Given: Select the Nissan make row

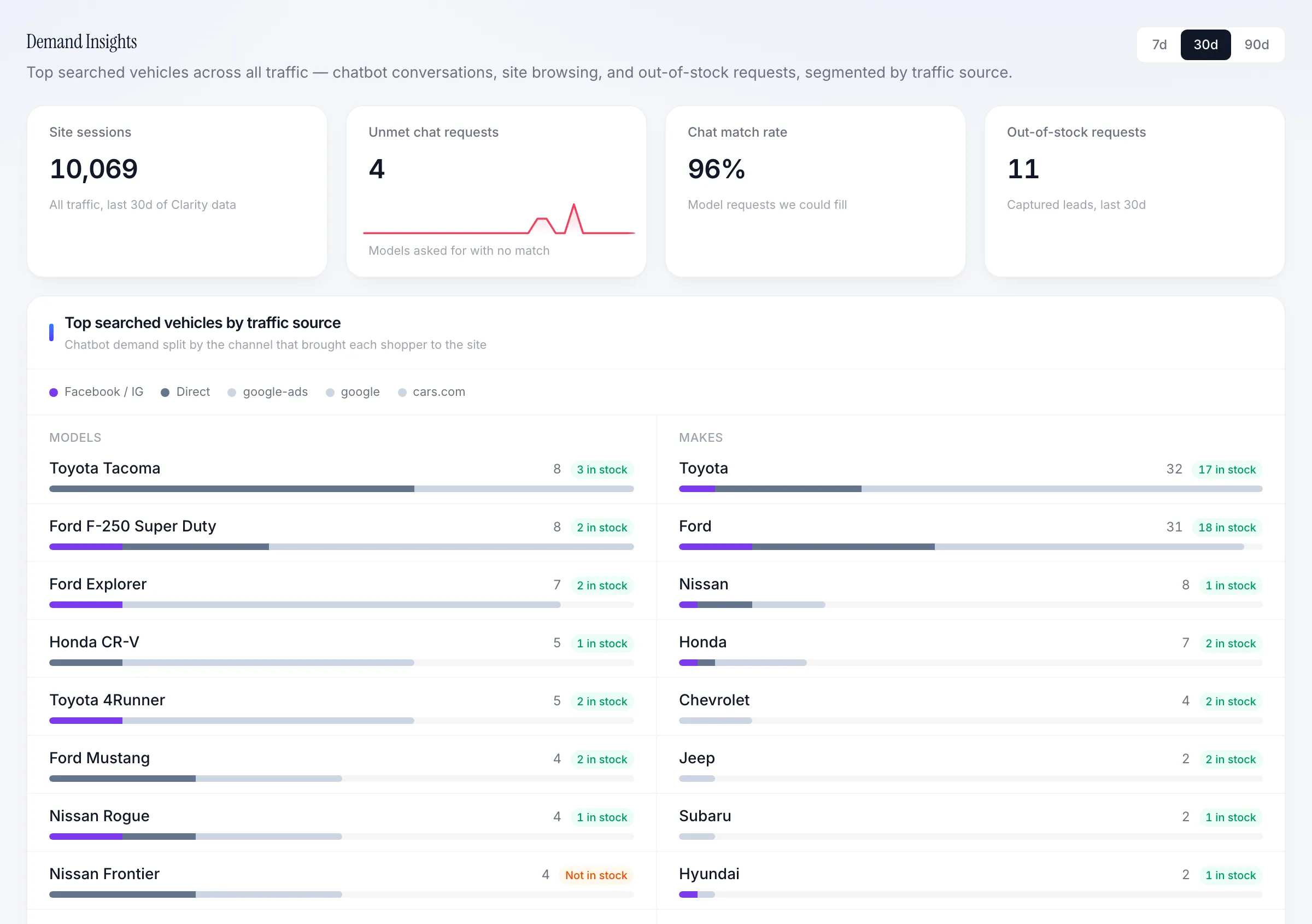Looking at the screenshot, I should (x=970, y=592).
